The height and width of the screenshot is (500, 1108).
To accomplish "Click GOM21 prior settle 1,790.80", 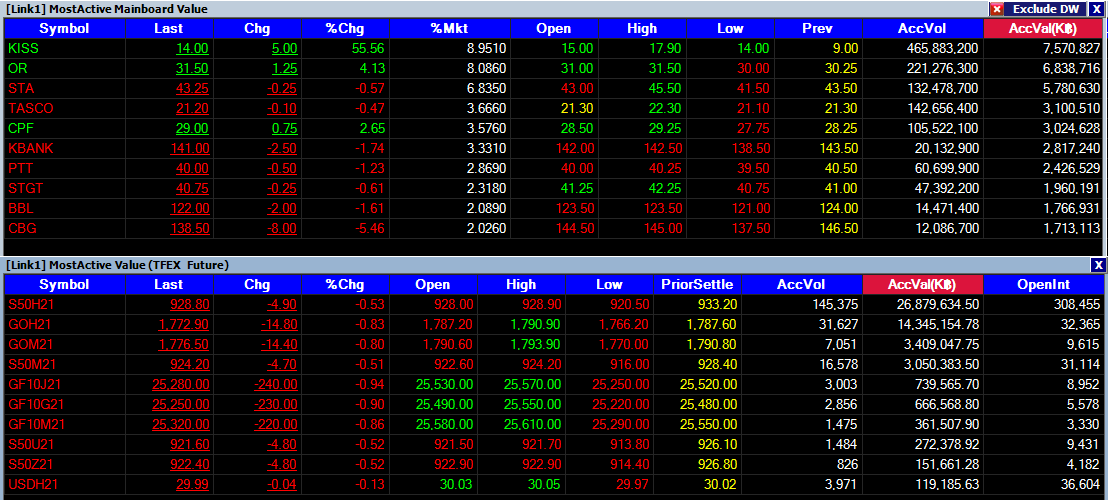I will click(712, 344).
